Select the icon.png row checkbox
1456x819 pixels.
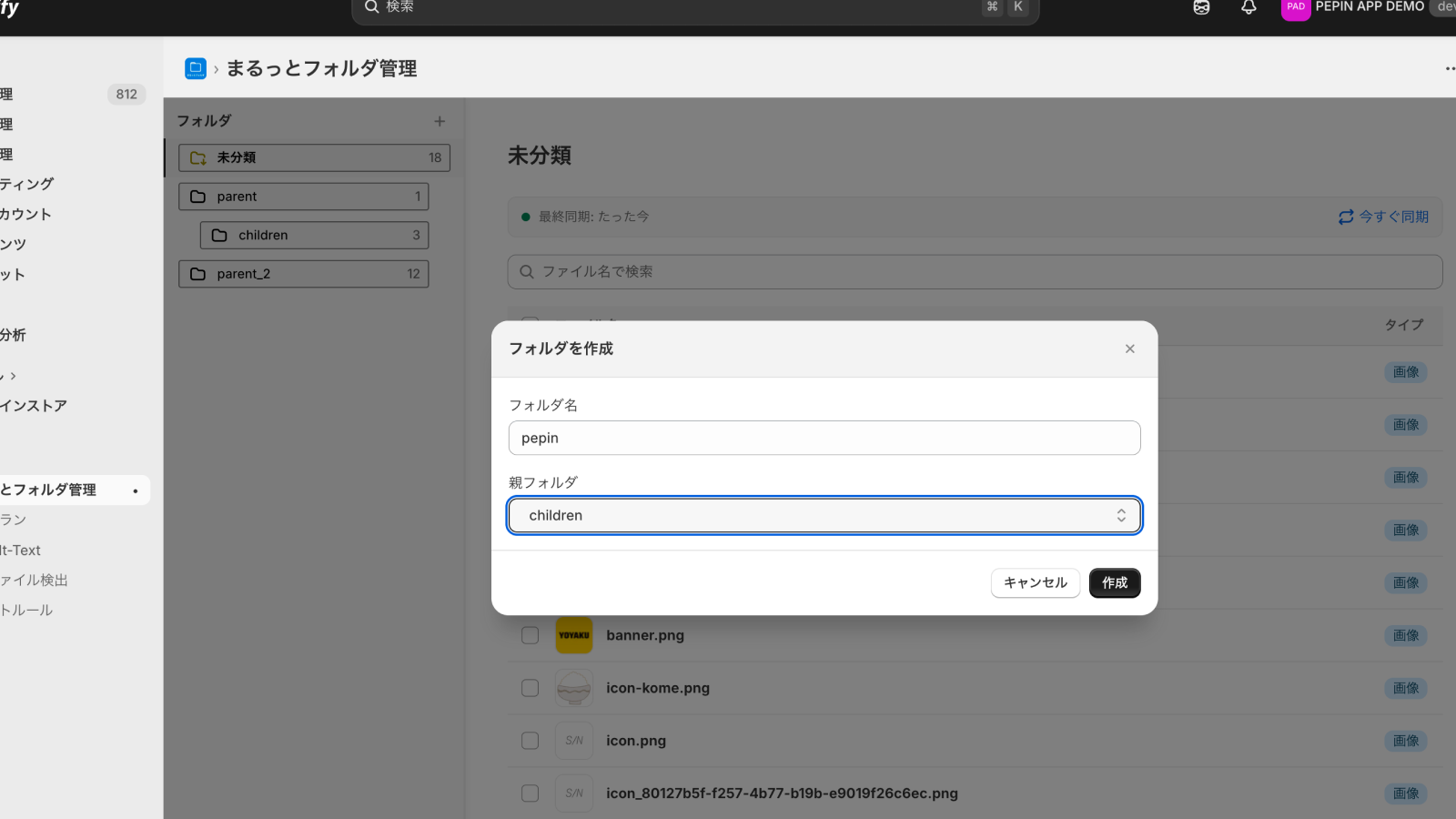(530, 741)
